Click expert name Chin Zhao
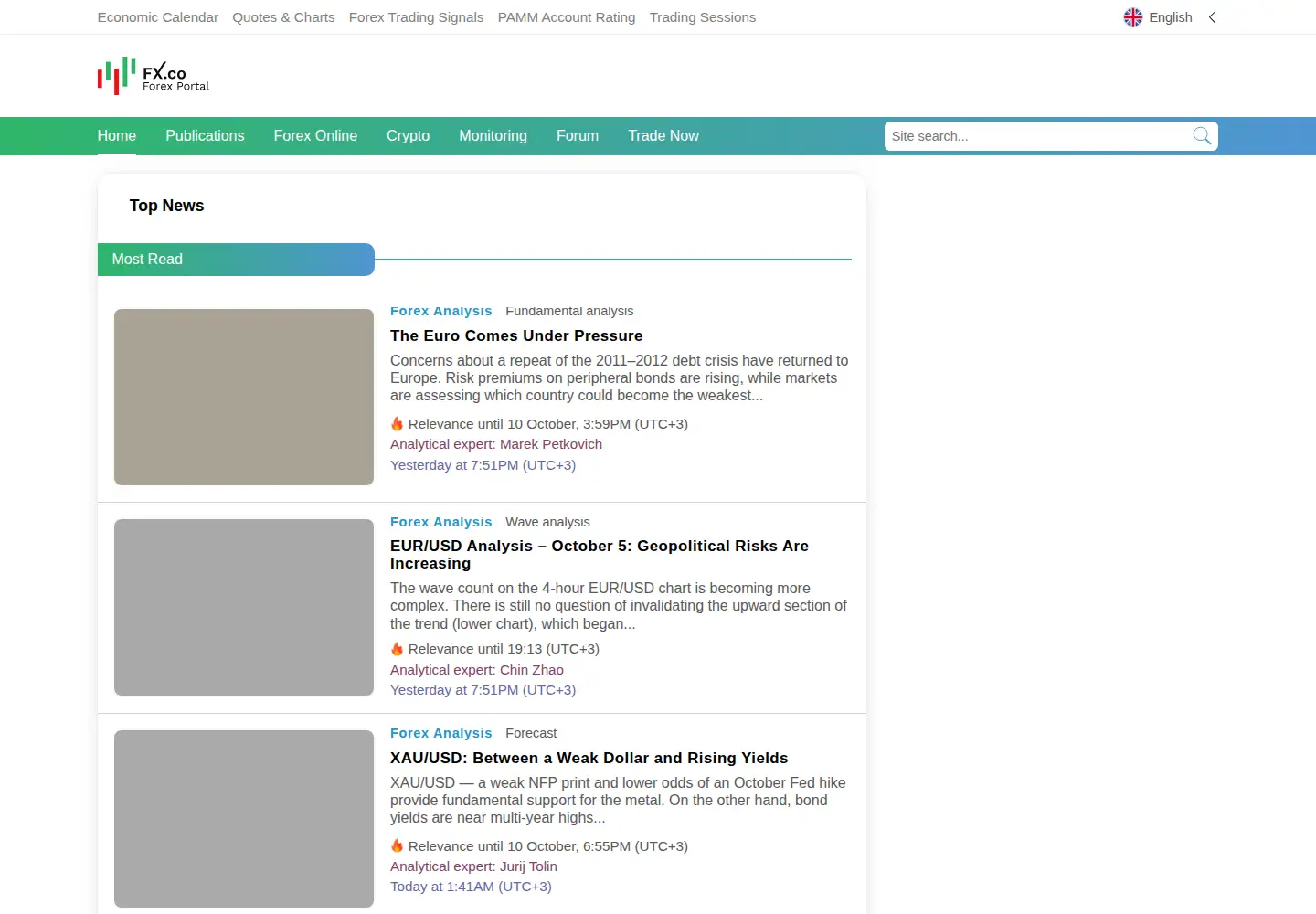The height and width of the screenshot is (914, 1316). (532, 670)
